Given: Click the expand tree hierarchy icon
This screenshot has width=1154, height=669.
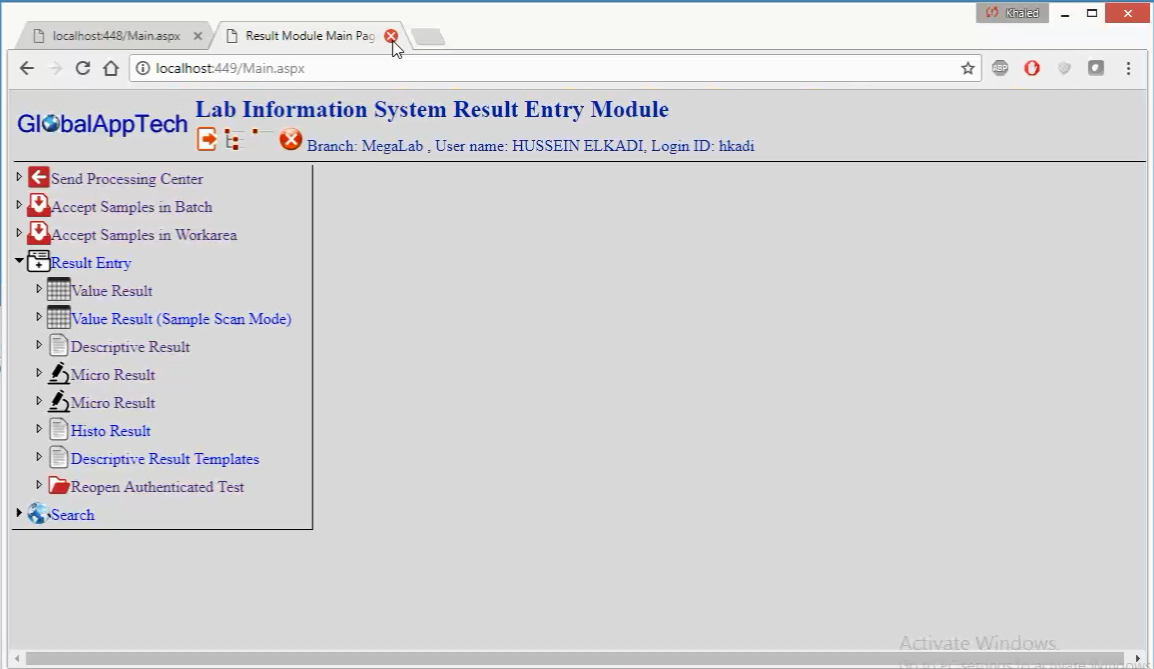Looking at the screenshot, I should [233, 139].
